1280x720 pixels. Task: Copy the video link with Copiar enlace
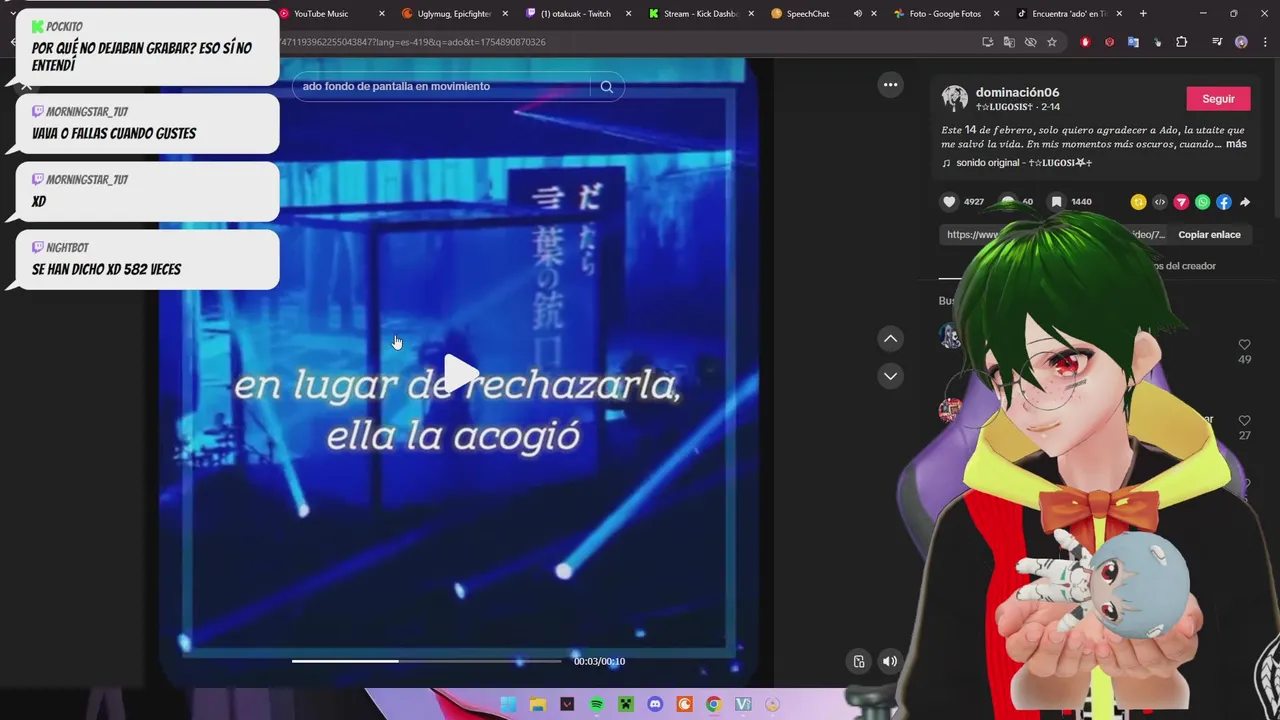[x=1209, y=235]
